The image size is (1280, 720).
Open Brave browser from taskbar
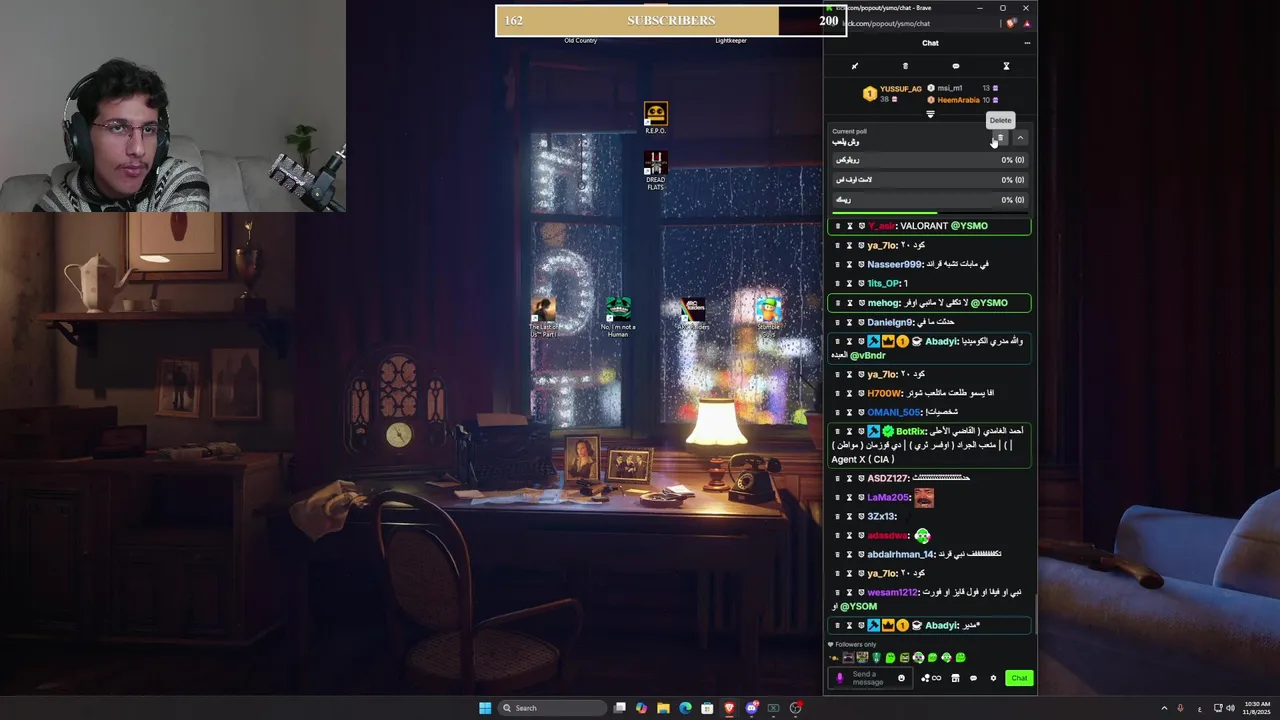729,708
